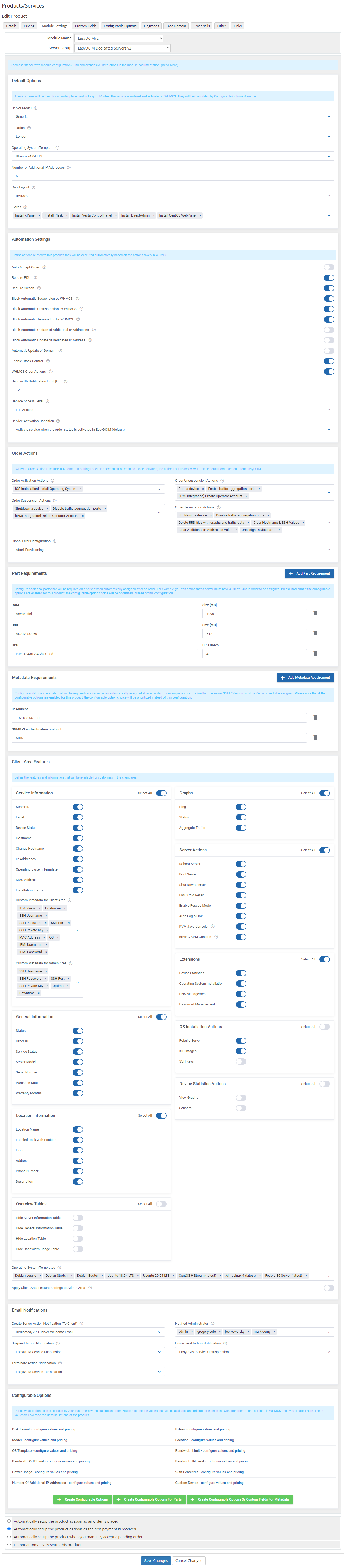Image resolution: width=346 pixels, height=1568 pixels.
Task: Open the Service Access Level dropdown
Action: [173, 410]
